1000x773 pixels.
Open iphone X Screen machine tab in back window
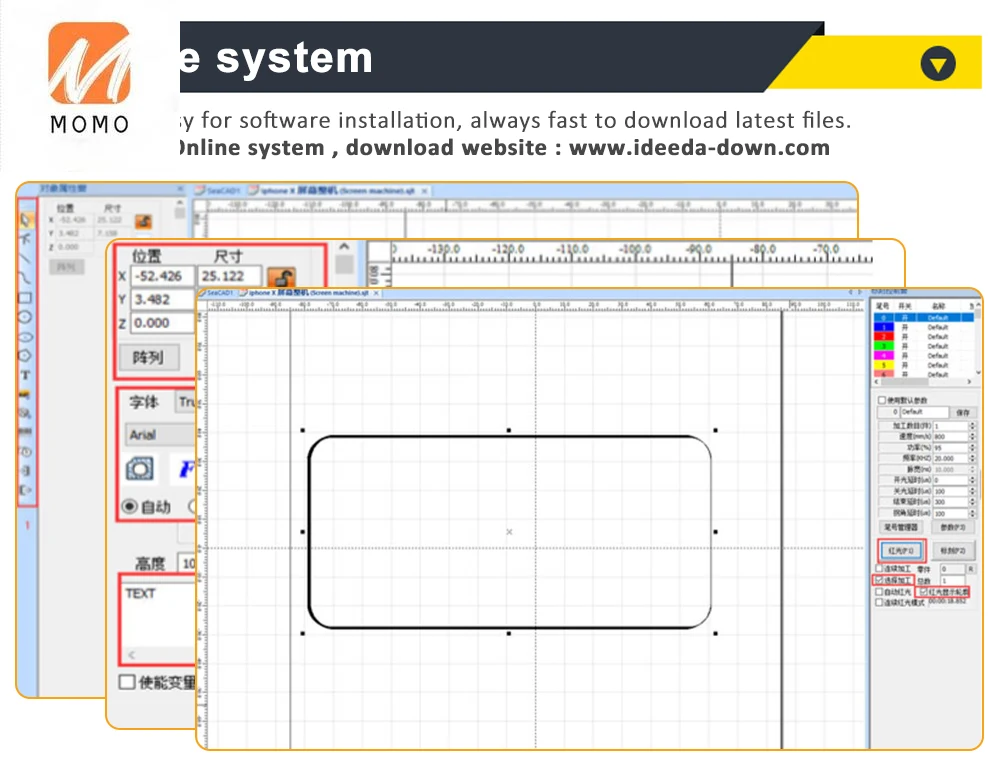[x=338, y=190]
